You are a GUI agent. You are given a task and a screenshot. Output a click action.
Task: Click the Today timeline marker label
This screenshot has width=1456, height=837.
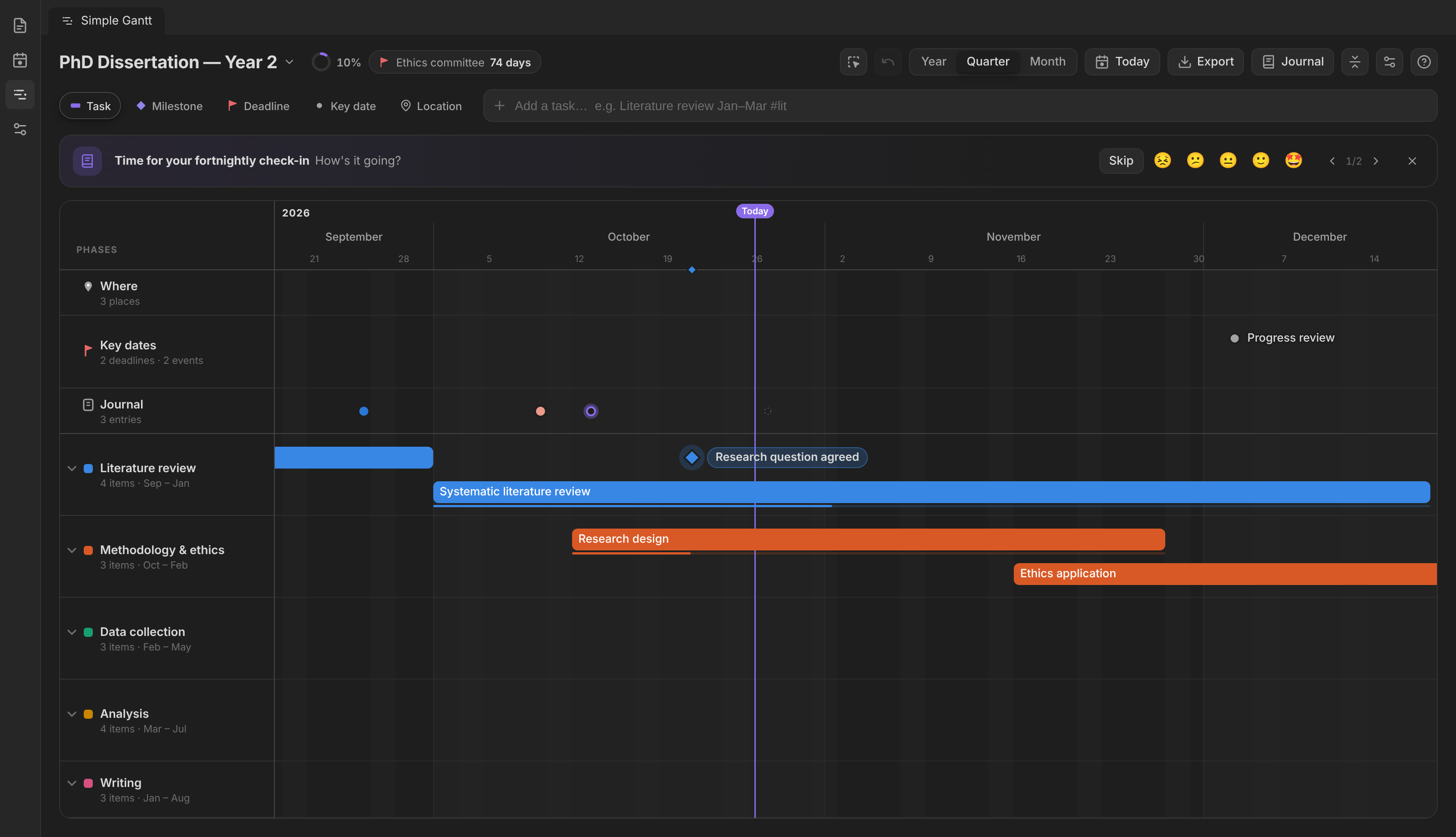[755, 211]
